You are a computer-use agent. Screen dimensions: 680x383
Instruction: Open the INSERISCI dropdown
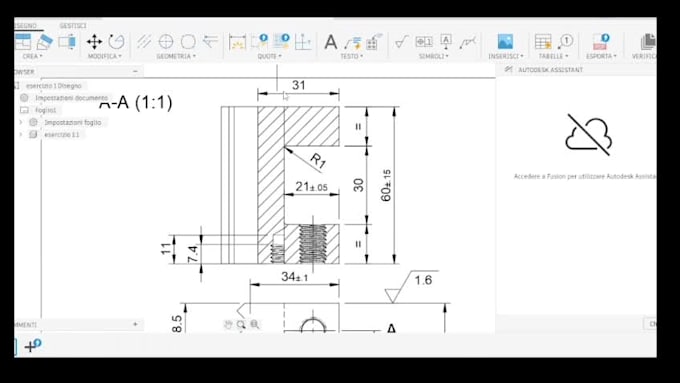[x=506, y=56]
